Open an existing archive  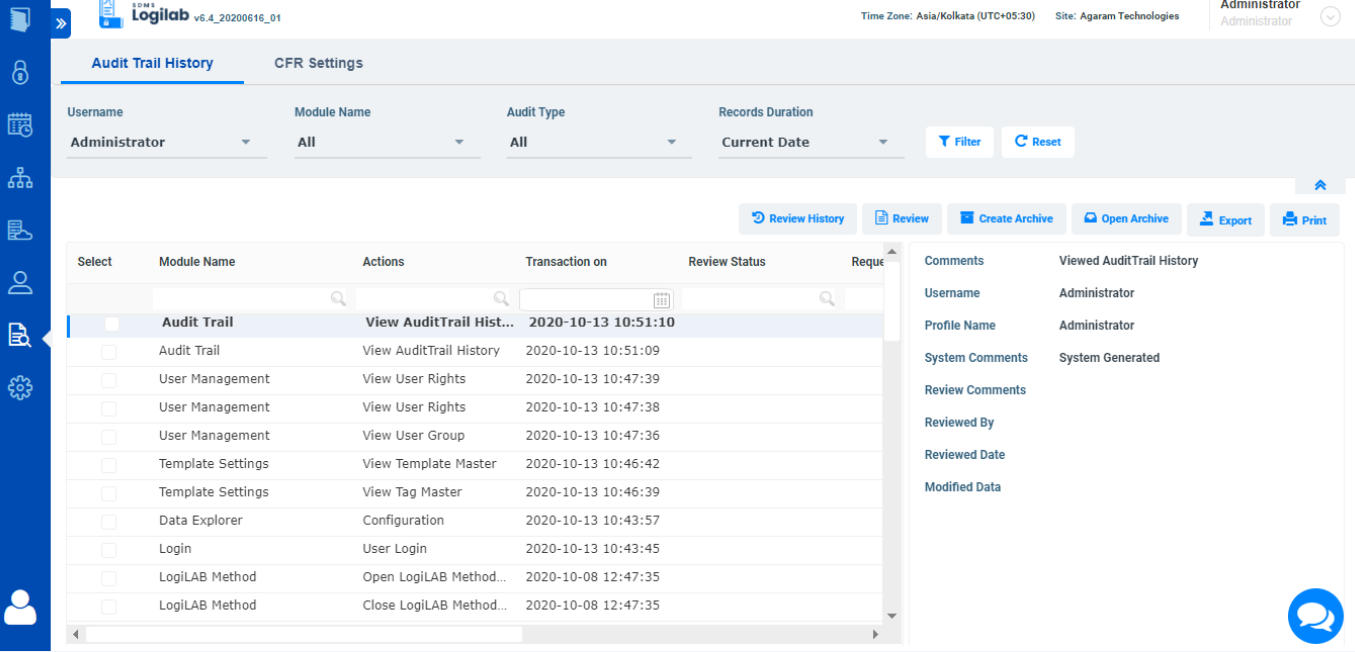click(x=1126, y=218)
